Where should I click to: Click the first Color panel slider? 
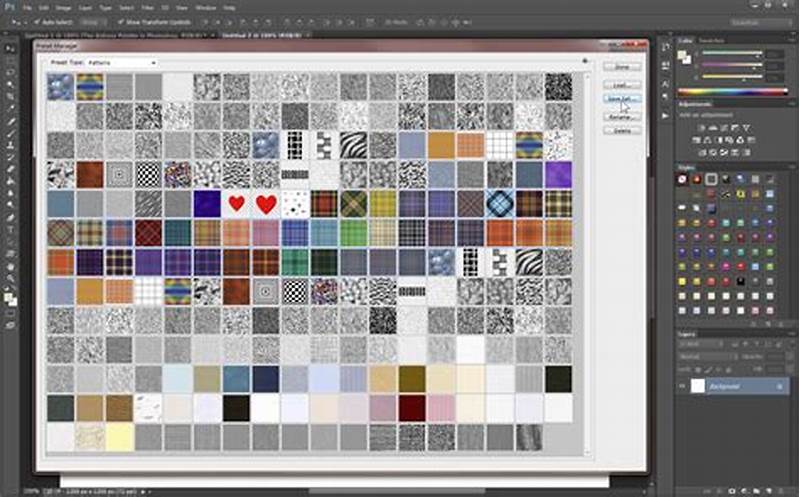[x=732, y=53]
